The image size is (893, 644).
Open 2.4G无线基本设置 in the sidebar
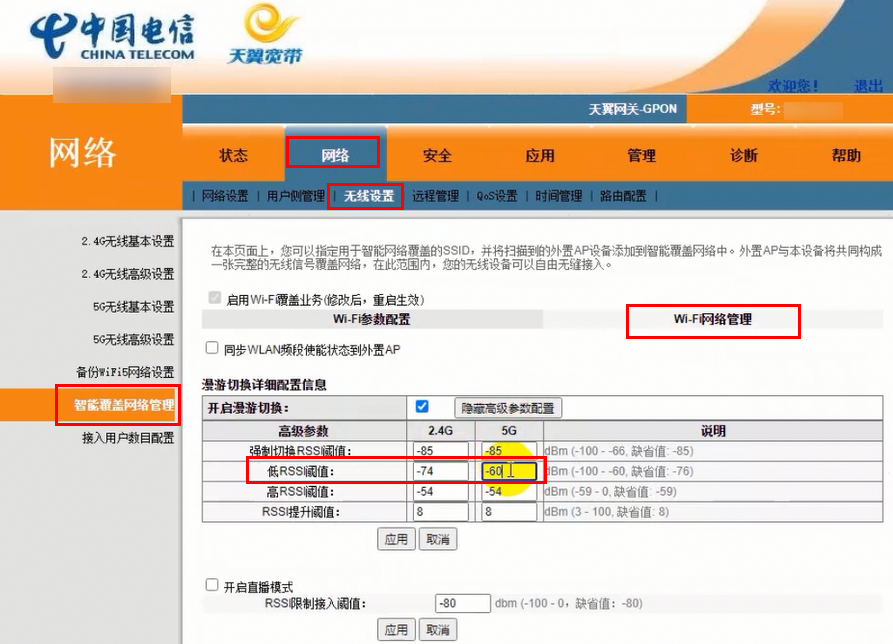pyautogui.click(x=127, y=241)
